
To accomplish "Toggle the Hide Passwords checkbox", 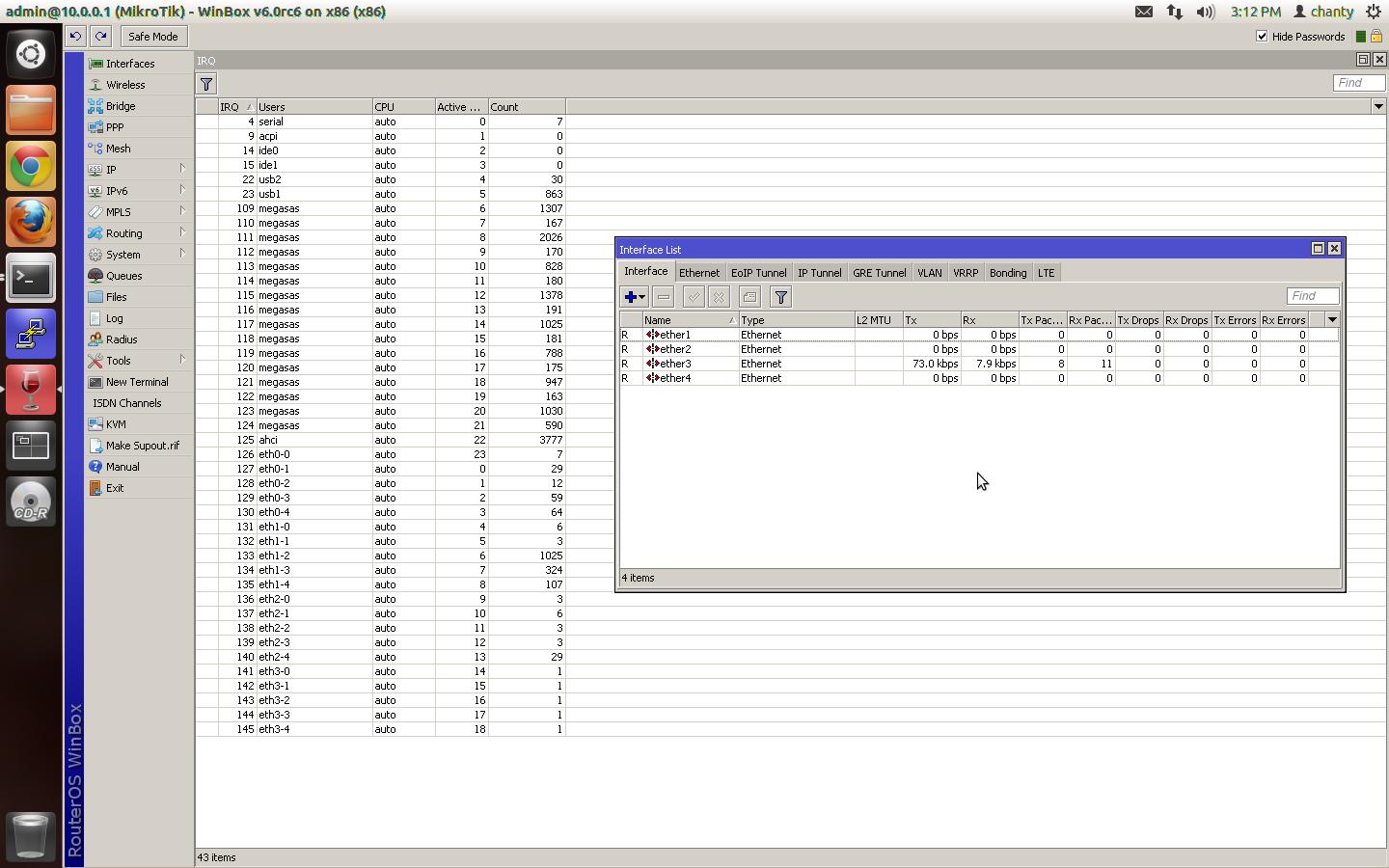I will pos(1262,37).
